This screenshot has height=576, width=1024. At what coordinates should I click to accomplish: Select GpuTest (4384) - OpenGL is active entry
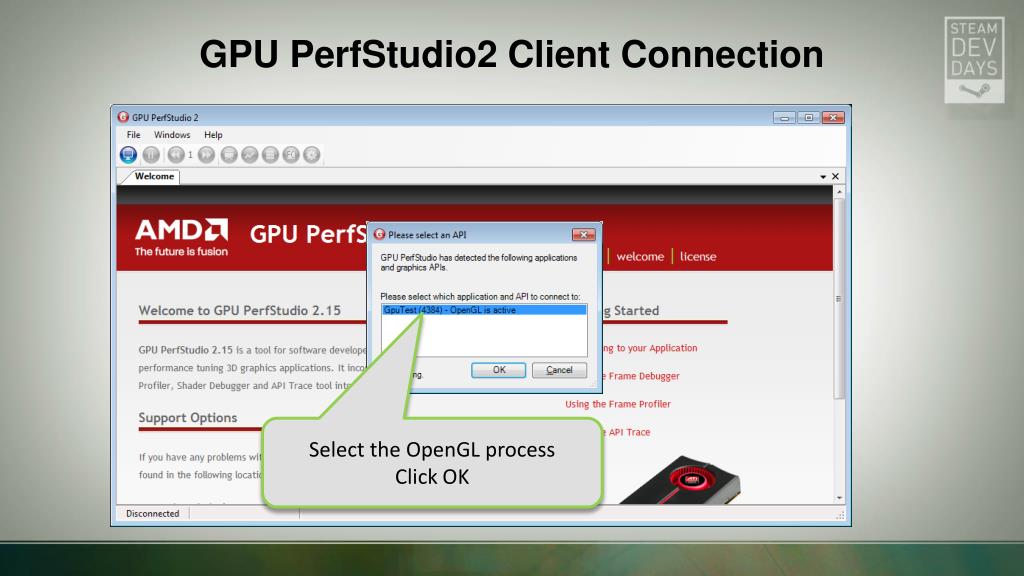[484, 310]
